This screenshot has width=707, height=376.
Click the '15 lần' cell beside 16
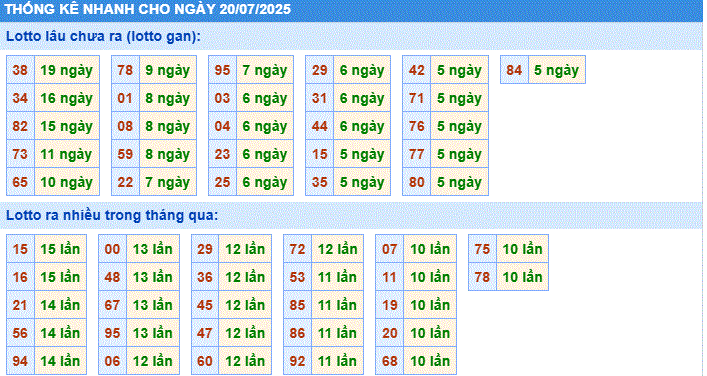tap(60, 277)
